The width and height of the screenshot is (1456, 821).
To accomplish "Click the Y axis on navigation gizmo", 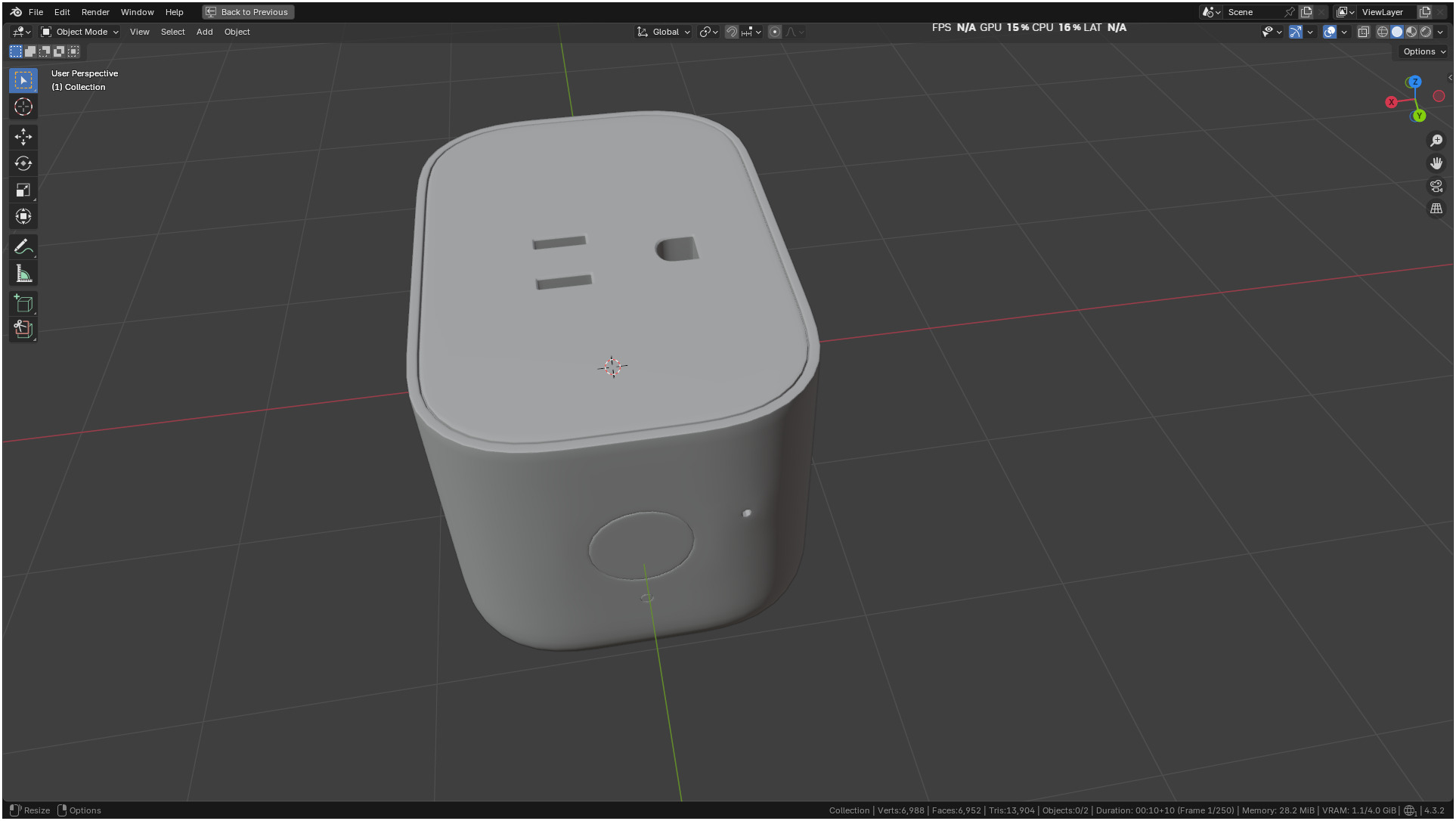I will pyautogui.click(x=1419, y=116).
